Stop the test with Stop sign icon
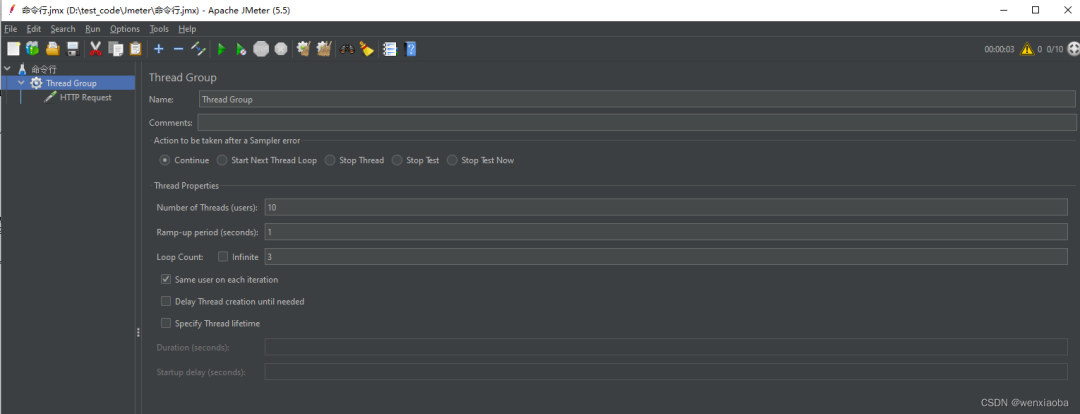The width and height of the screenshot is (1080, 414). 261,49
